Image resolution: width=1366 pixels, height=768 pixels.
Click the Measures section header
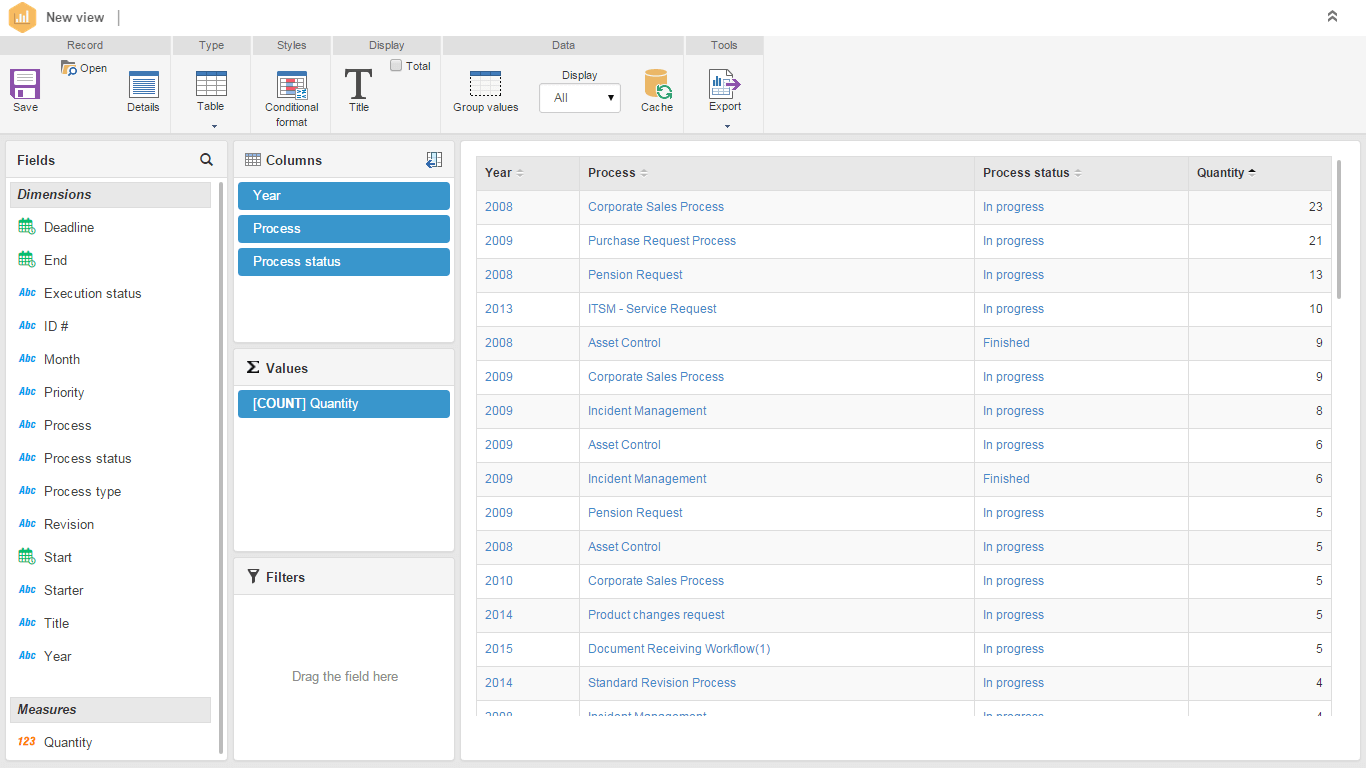click(111, 710)
